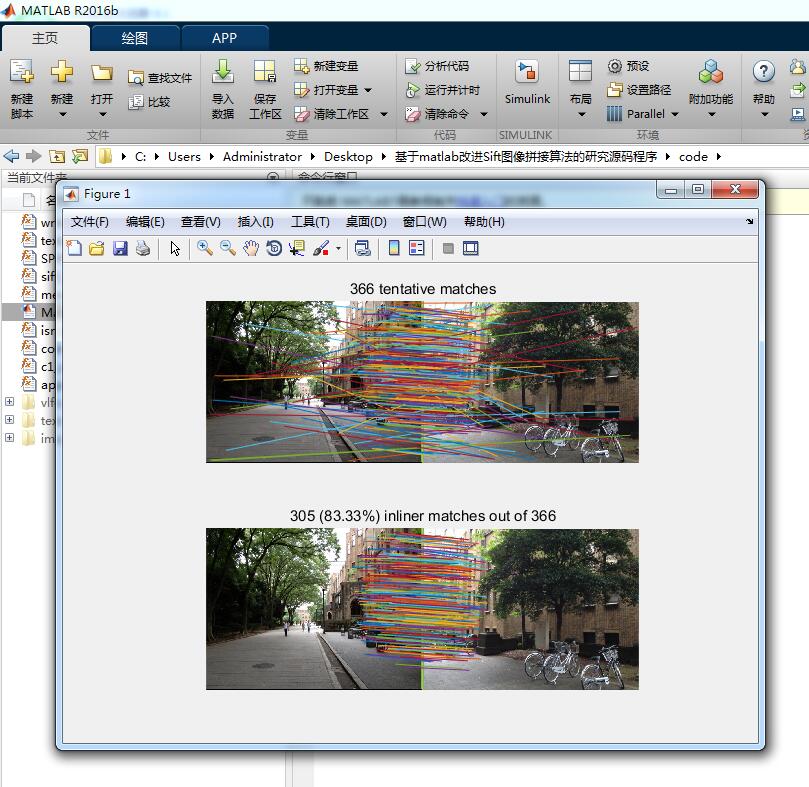Open the 文件(F) menu in Figure 1
Image resolution: width=809 pixels, height=787 pixels.
coord(90,222)
